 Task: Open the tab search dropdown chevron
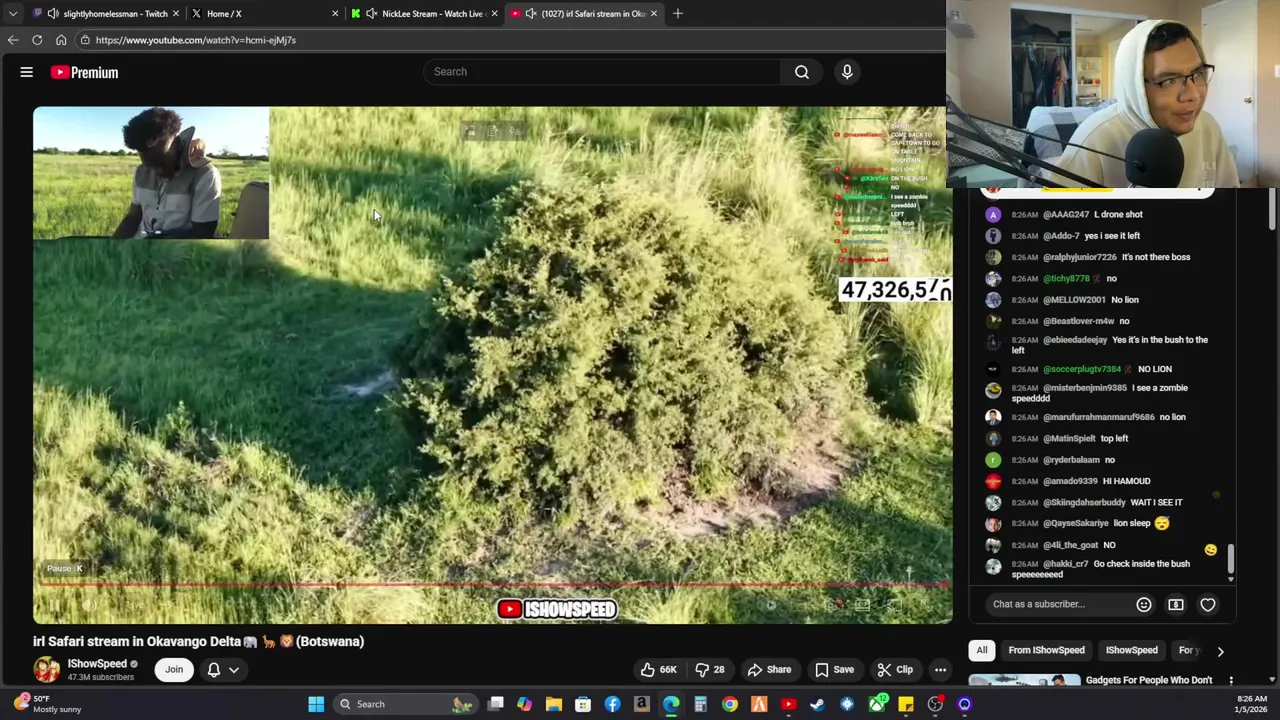coord(13,14)
